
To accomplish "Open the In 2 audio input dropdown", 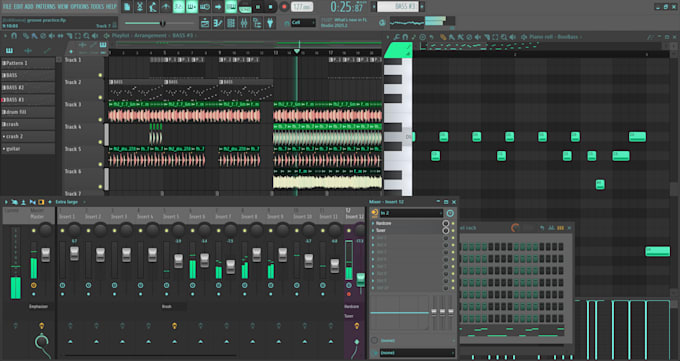I will (411, 213).
